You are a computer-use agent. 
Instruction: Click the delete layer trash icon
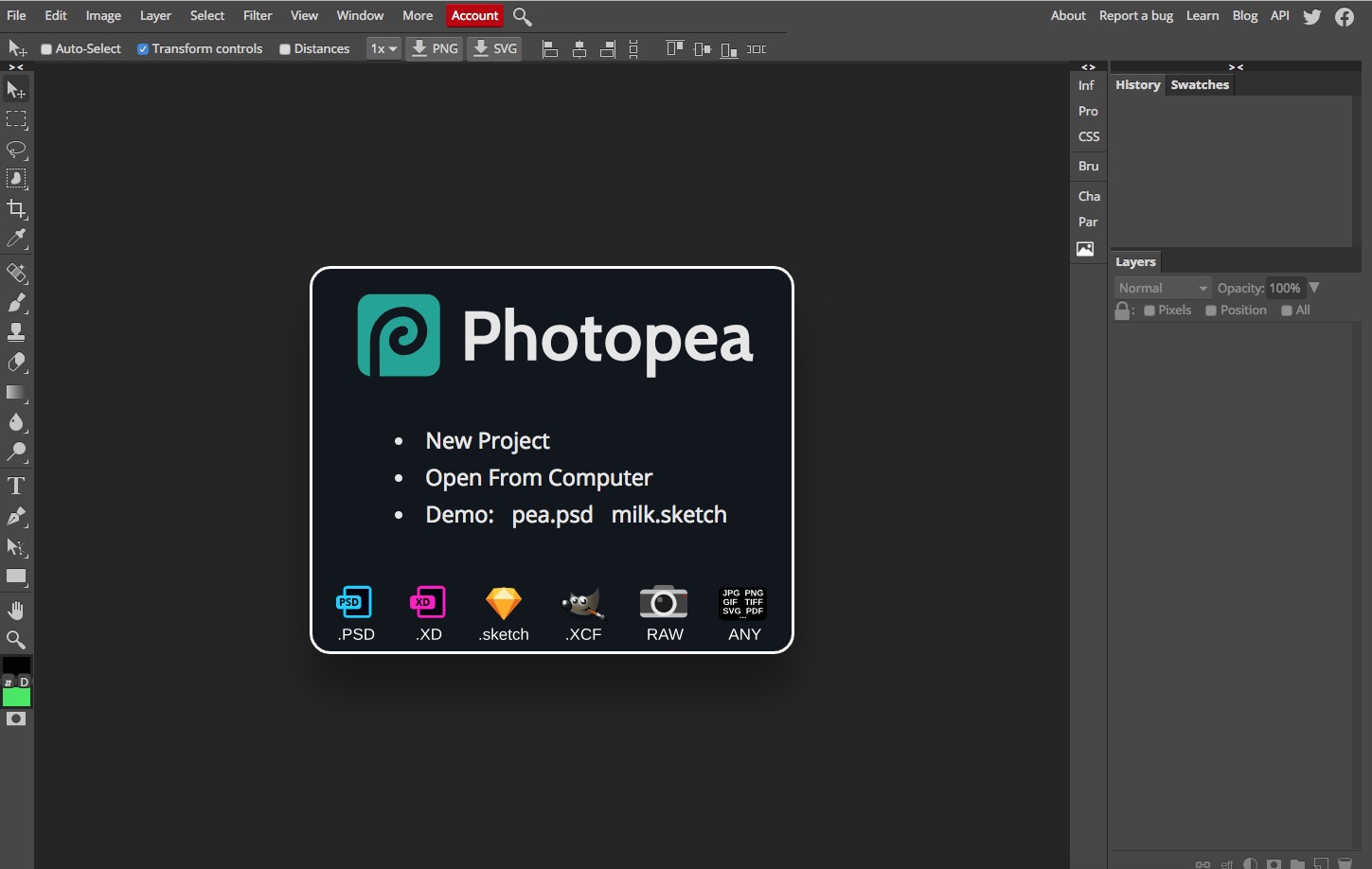1345,863
